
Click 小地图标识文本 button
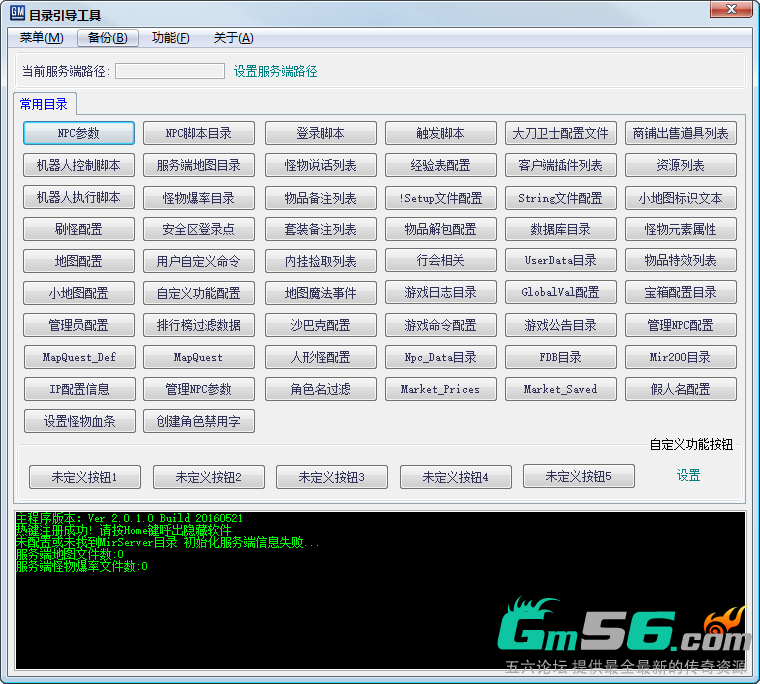(681, 198)
